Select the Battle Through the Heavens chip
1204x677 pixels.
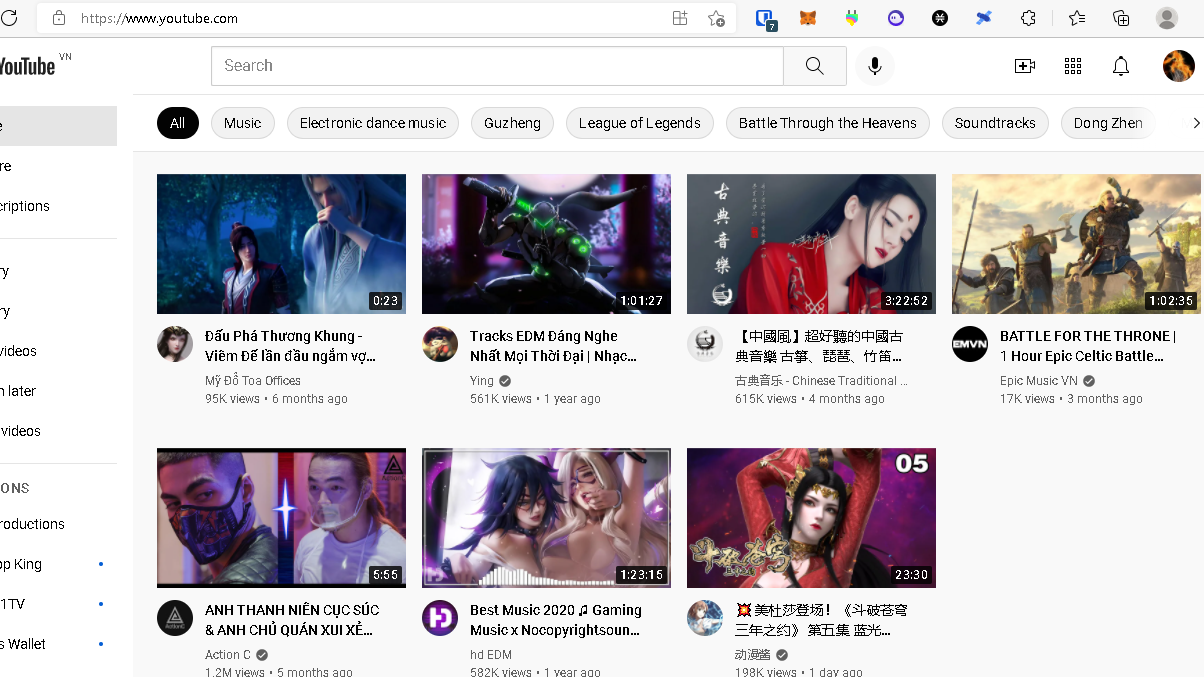pyautogui.click(x=828, y=123)
